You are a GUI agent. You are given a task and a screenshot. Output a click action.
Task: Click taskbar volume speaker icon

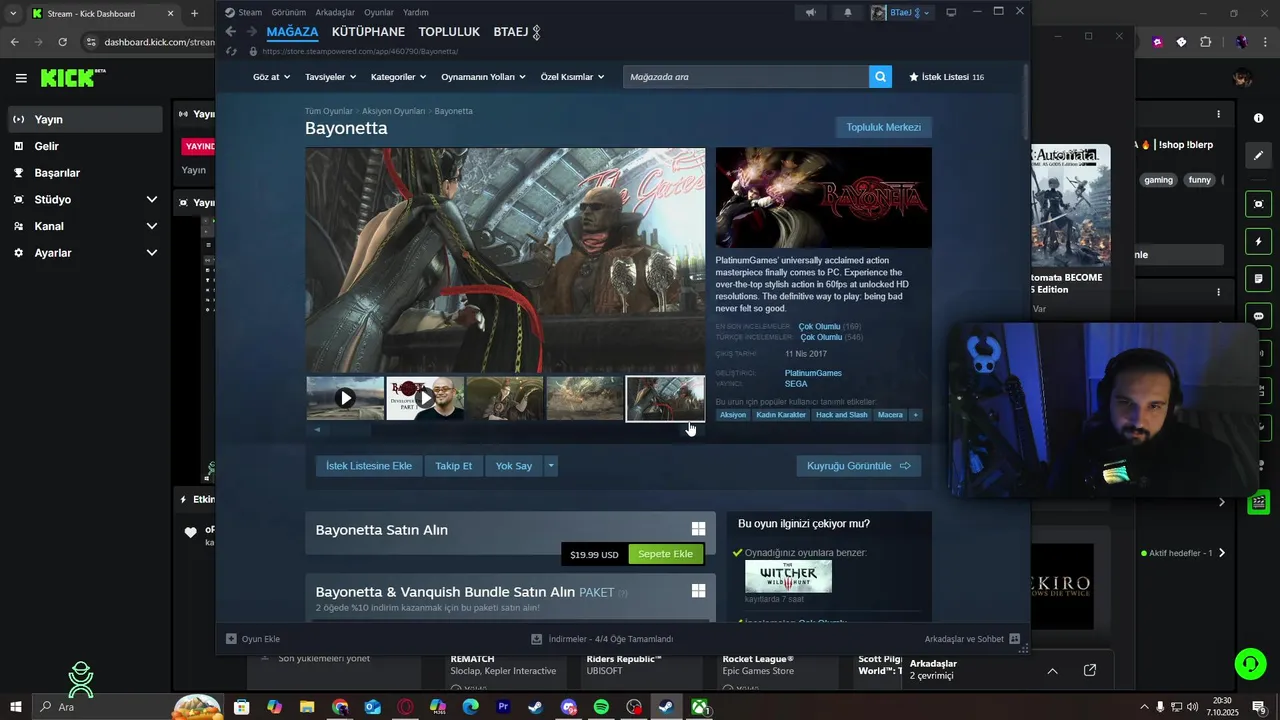point(1192,707)
